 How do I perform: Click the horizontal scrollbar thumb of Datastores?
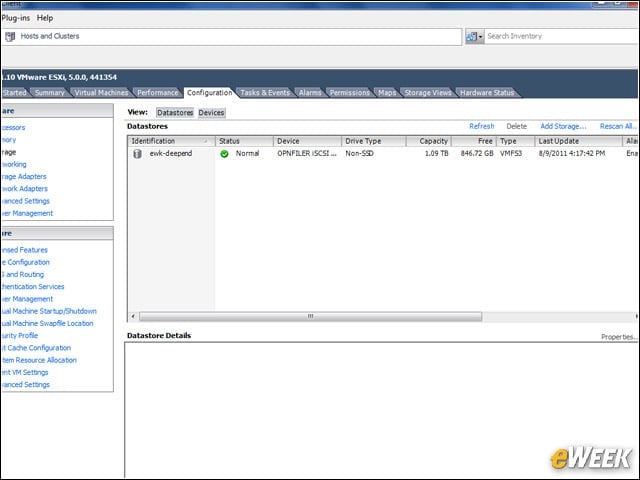pyautogui.click(x=310, y=316)
